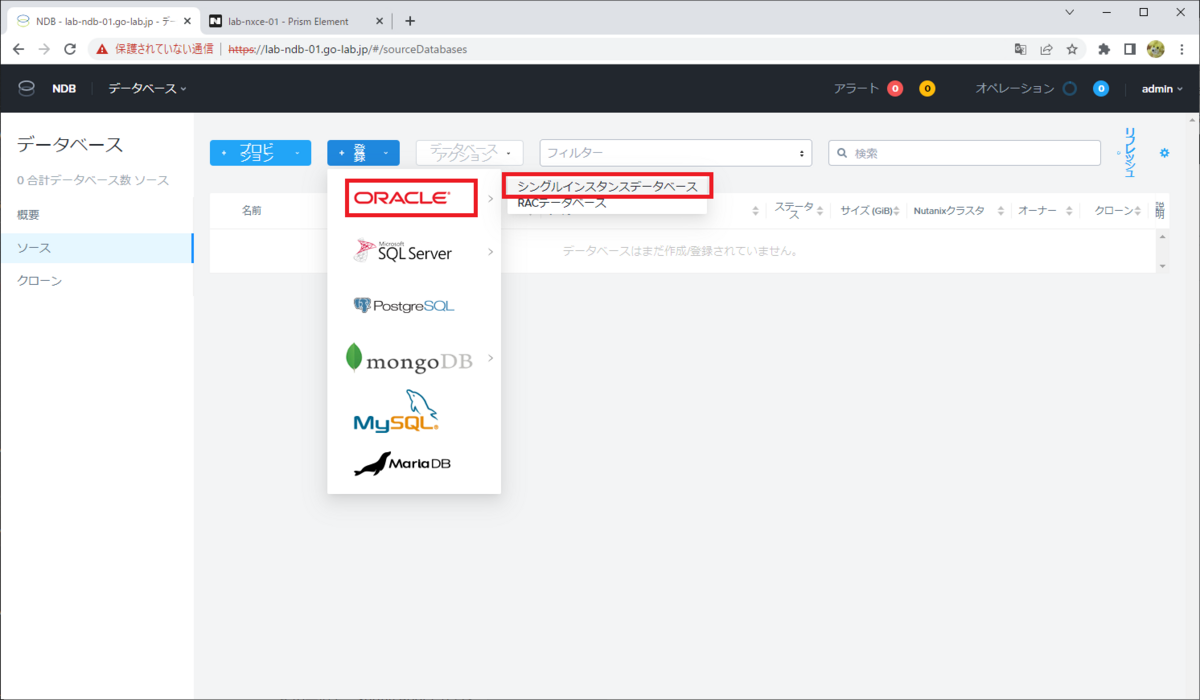Sort by the オーナー column
The image size is (1200, 700).
[1044, 211]
